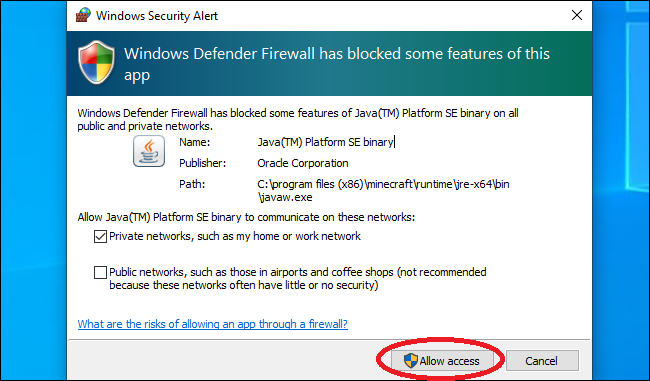650x381 pixels.
Task: Click the Allow Java to communicate heading text
Action: (x=246, y=217)
